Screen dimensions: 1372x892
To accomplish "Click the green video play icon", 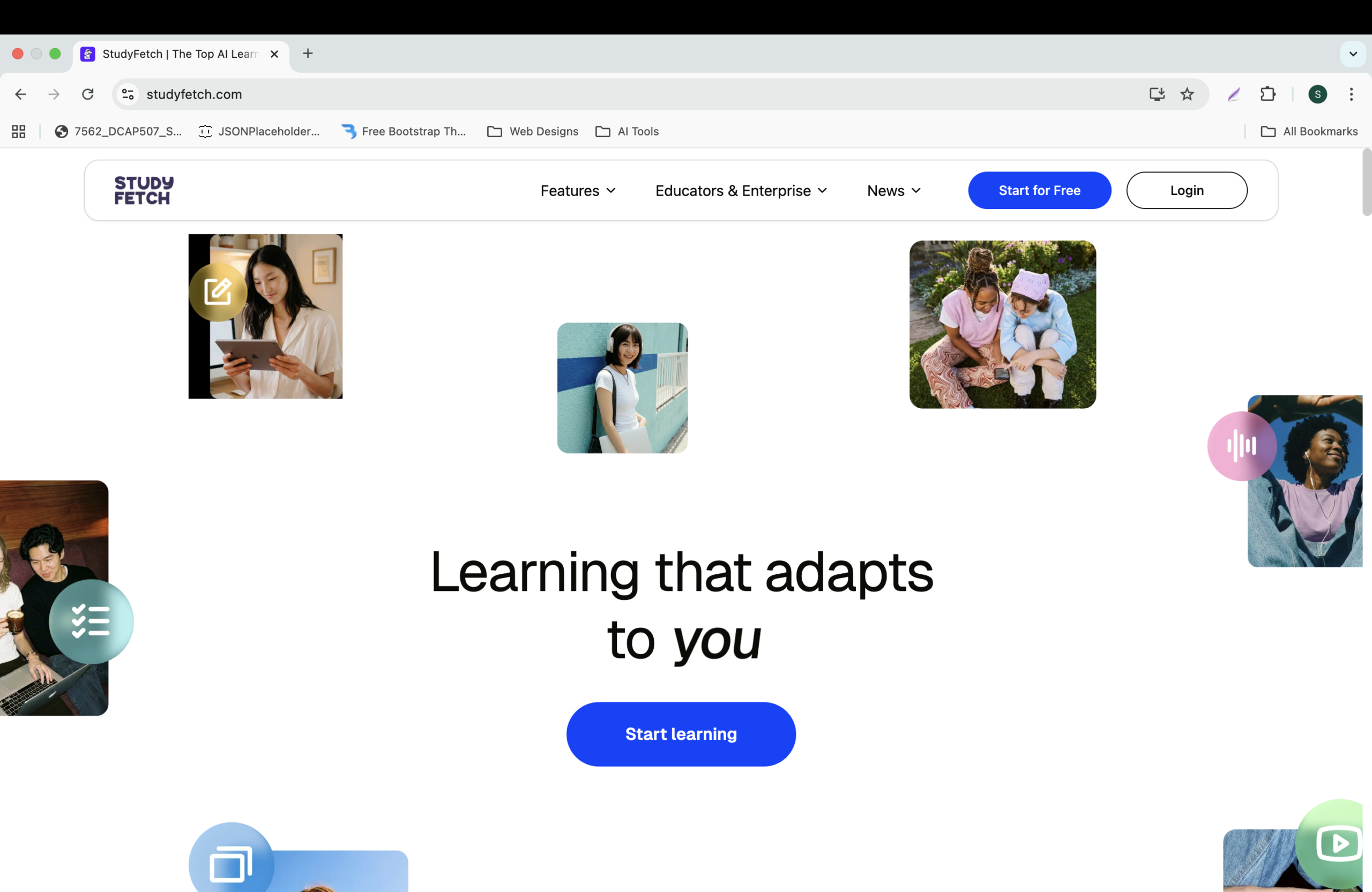I will [1338, 844].
